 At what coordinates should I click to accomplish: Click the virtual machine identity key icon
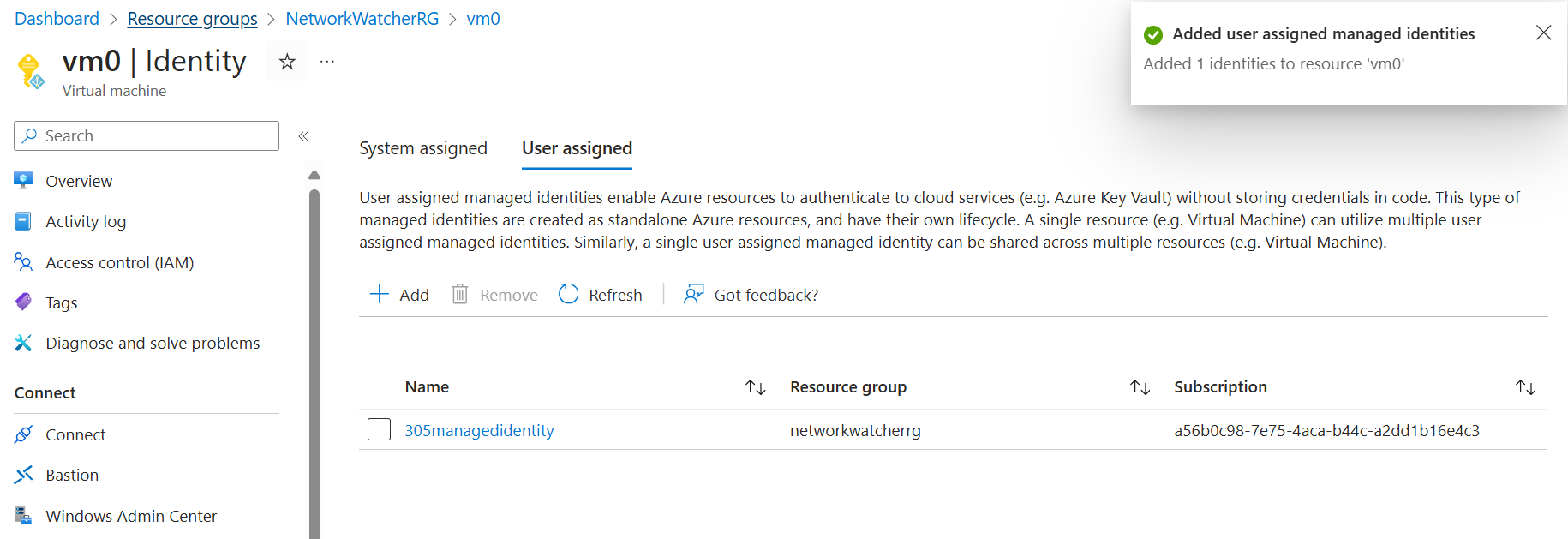tap(31, 71)
